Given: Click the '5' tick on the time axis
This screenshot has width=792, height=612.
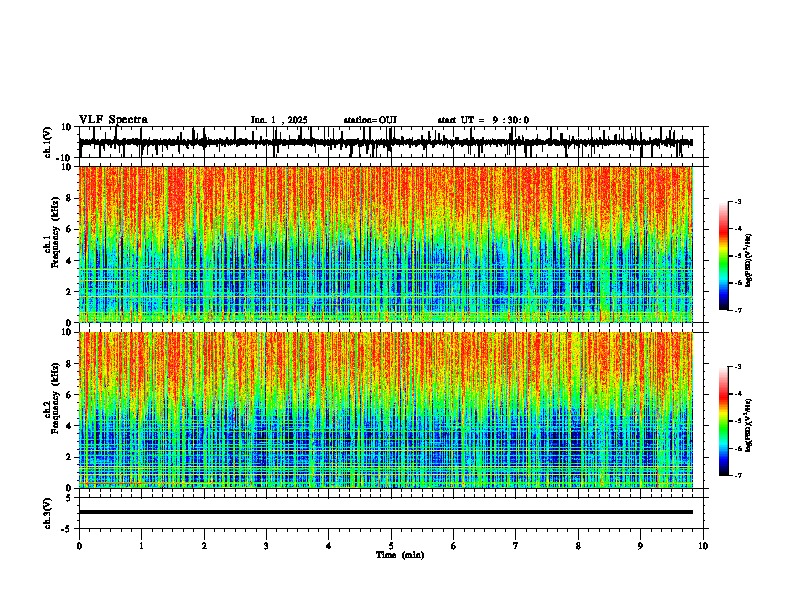Looking at the screenshot, I should tap(391, 545).
